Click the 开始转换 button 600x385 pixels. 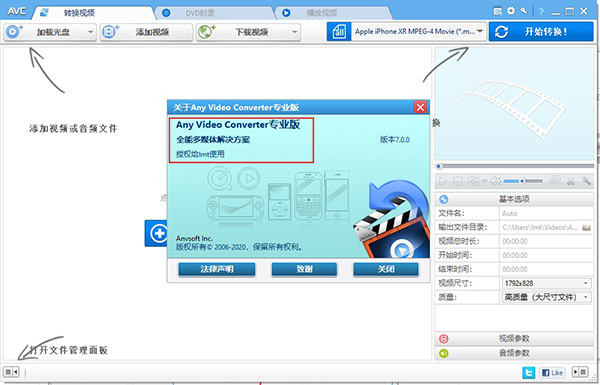[x=541, y=31]
